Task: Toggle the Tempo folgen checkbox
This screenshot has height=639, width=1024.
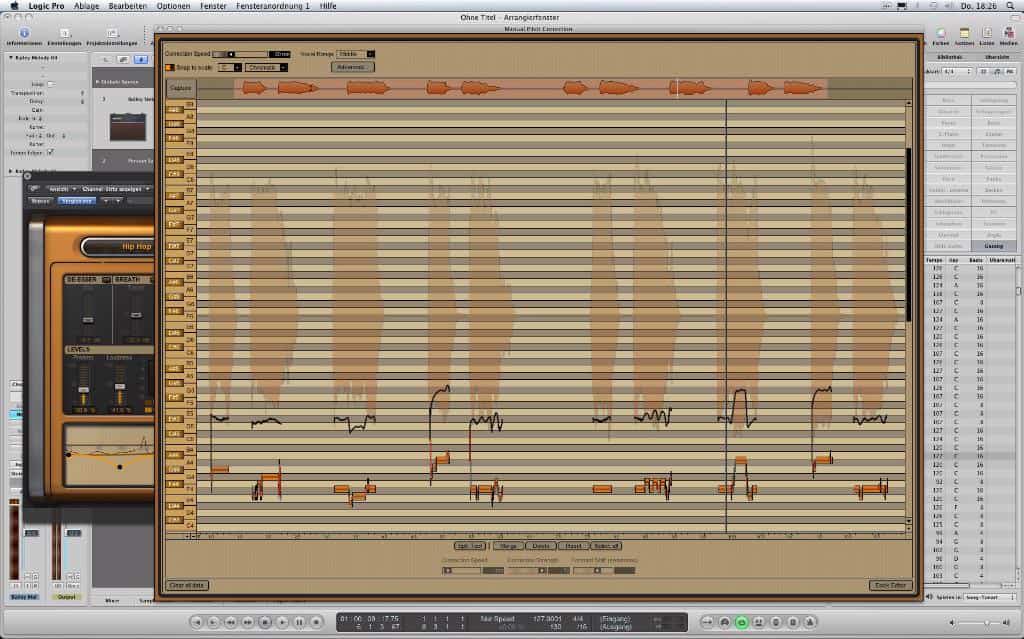Action: pyautogui.click(x=50, y=152)
